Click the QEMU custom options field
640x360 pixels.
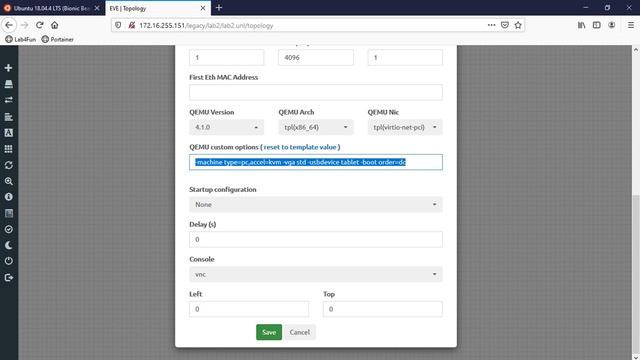pyautogui.click(x=316, y=162)
